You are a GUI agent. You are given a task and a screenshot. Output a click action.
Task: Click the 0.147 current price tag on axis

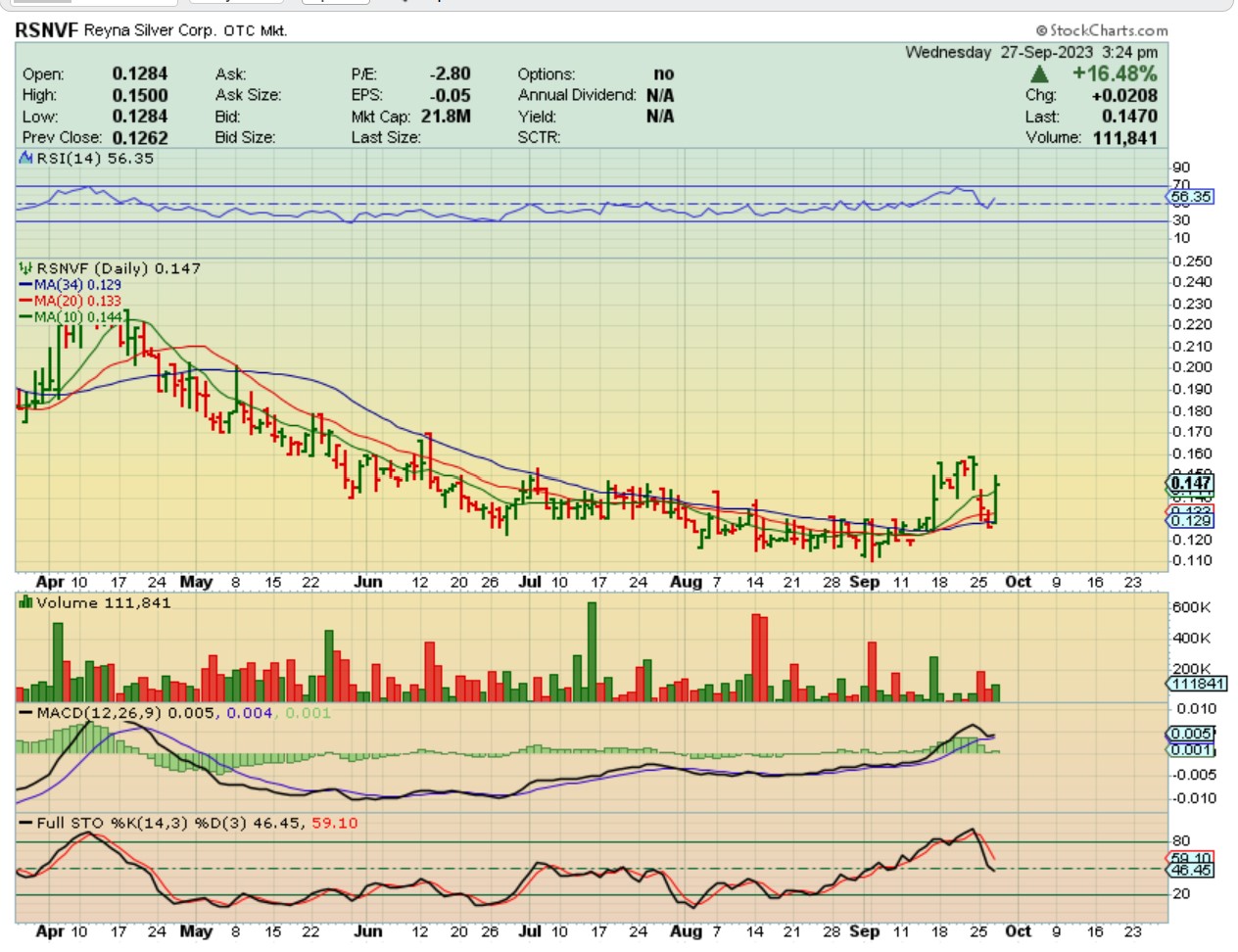(x=1191, y=483)
